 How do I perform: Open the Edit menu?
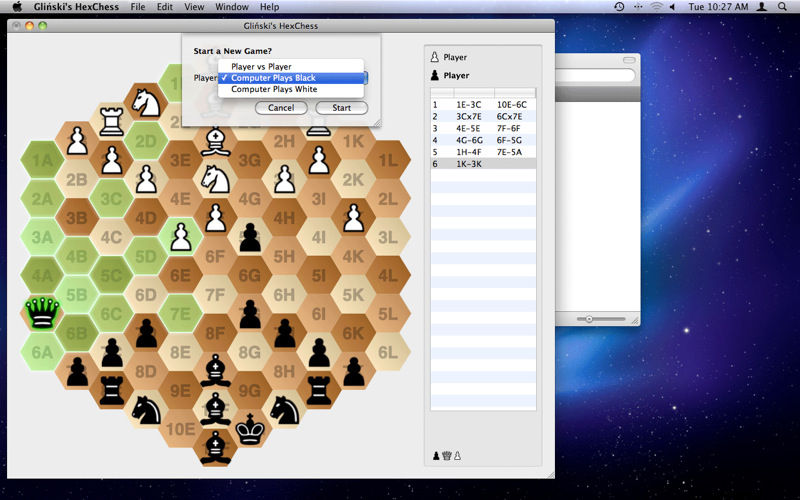coord(164,7)
